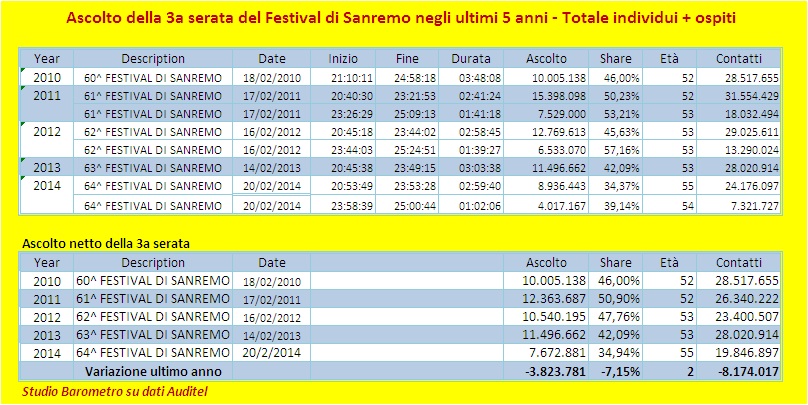
Task: Select the 'Inizio' column header
Action: (x=343, y=59)
